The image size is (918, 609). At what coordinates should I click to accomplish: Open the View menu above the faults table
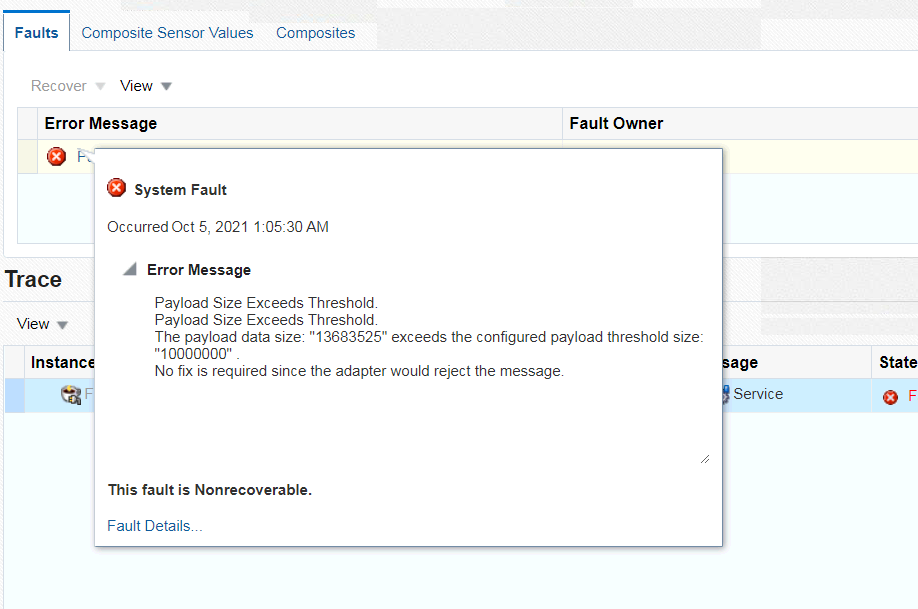(x=144, y=86)
